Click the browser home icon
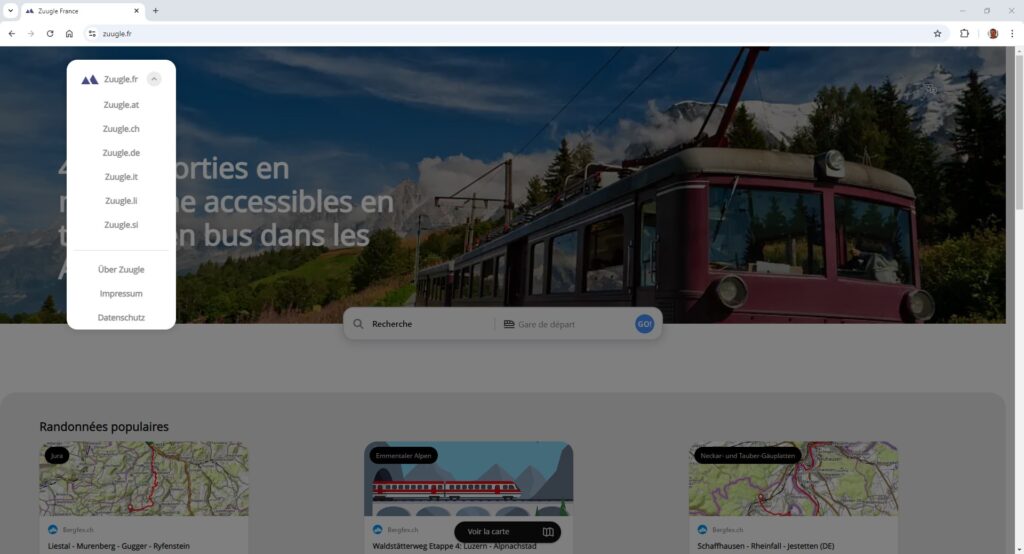Screen dimensions: 1024x554 point(69,33)
